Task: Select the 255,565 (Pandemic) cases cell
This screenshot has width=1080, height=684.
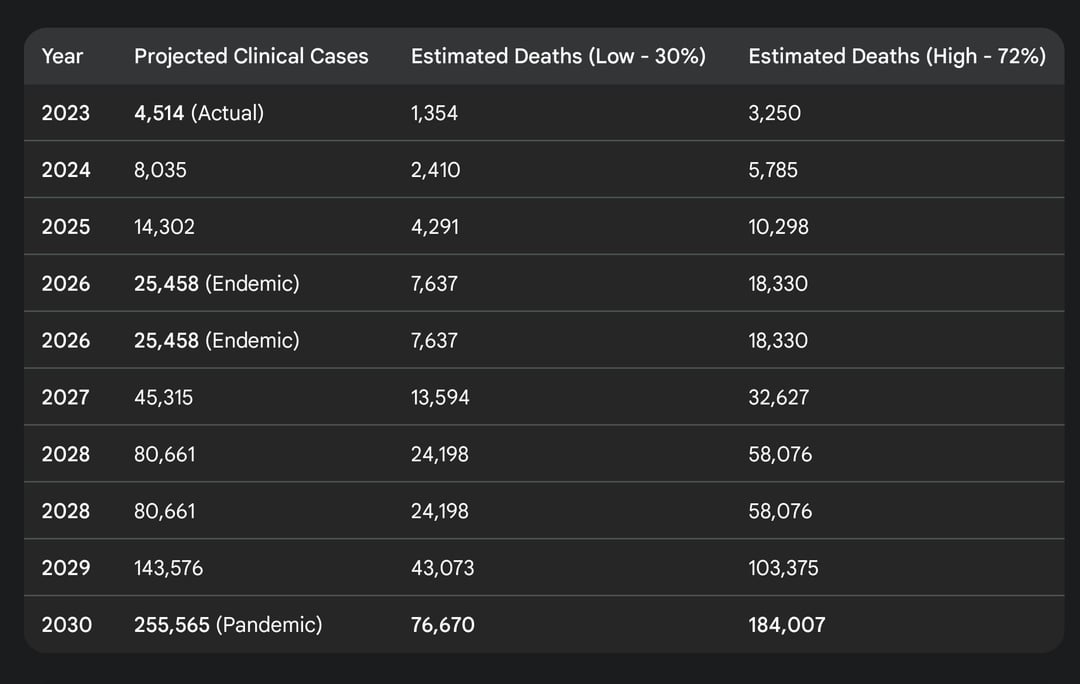Action: (228, 625)
